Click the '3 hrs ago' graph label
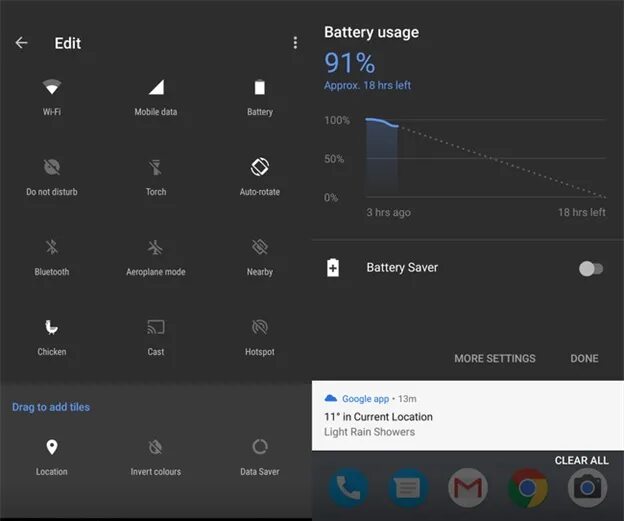The width and height of the screenshot is (624, 521). pos(388,212)
